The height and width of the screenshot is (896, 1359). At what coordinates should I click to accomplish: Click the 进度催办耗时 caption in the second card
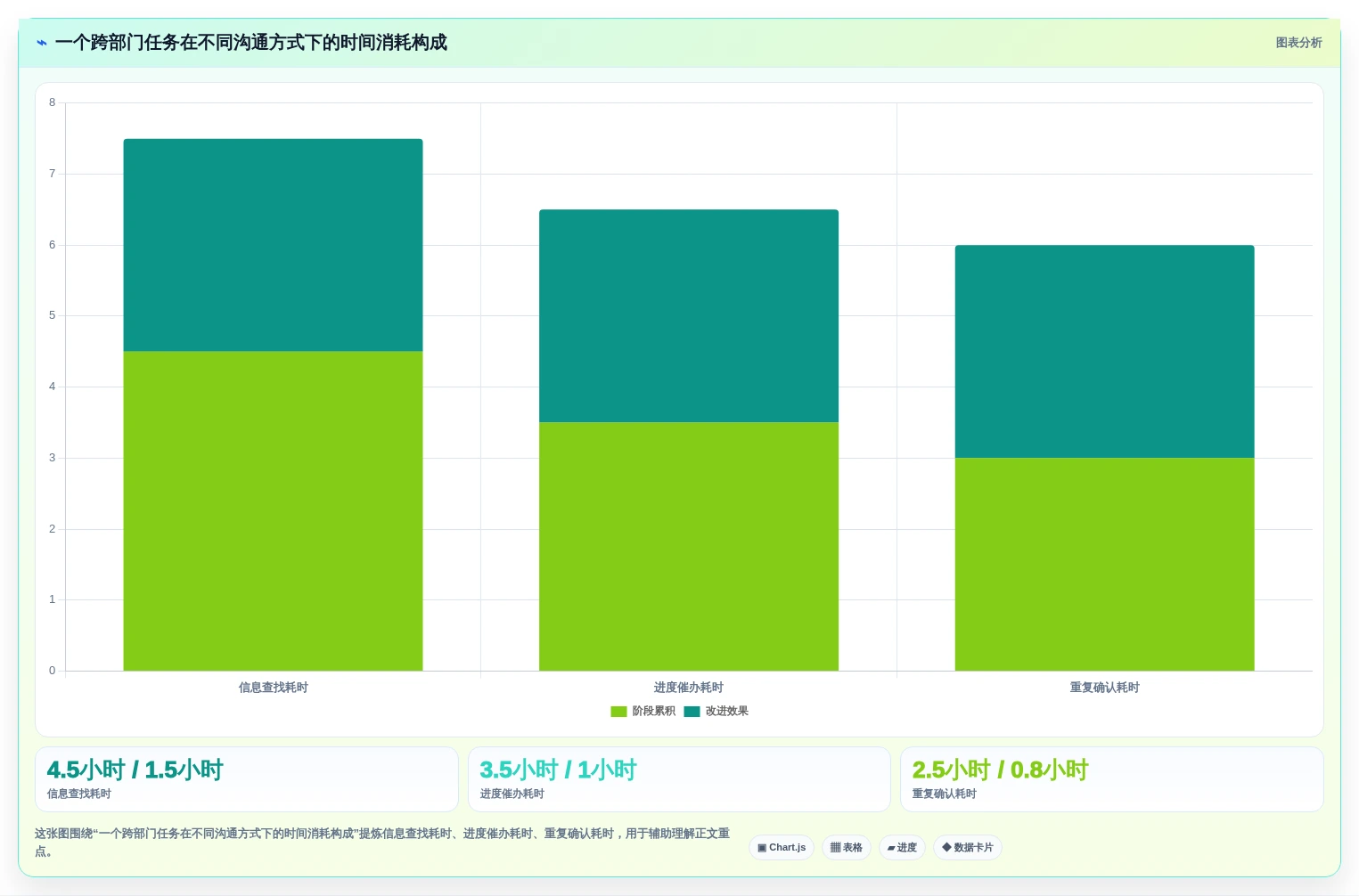click(512, 794)
